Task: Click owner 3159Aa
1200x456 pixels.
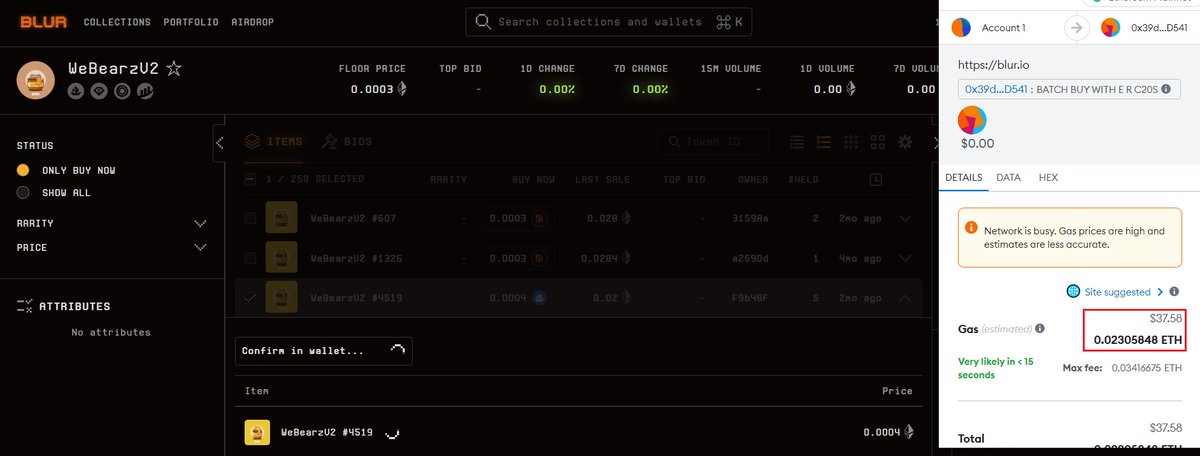Action: click(x=752, y=218)
